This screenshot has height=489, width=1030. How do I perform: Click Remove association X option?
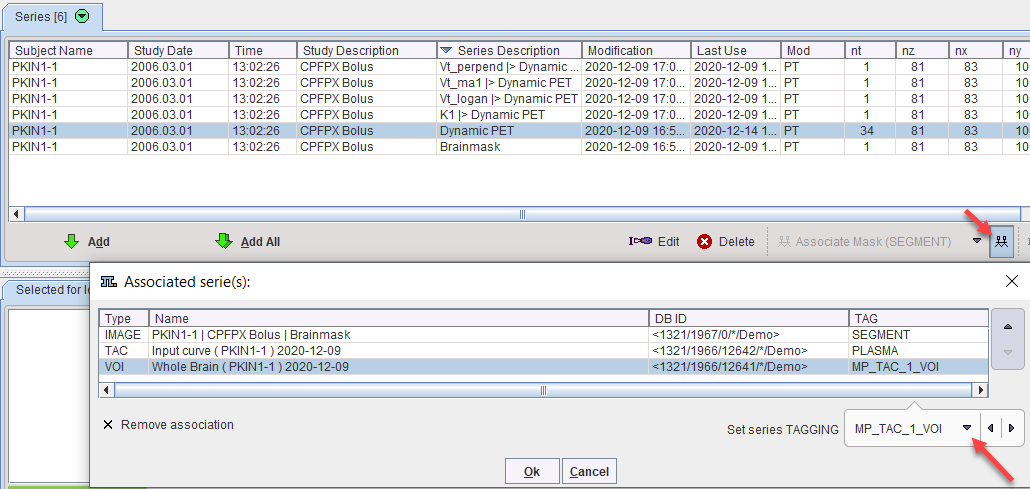(168, 425)
